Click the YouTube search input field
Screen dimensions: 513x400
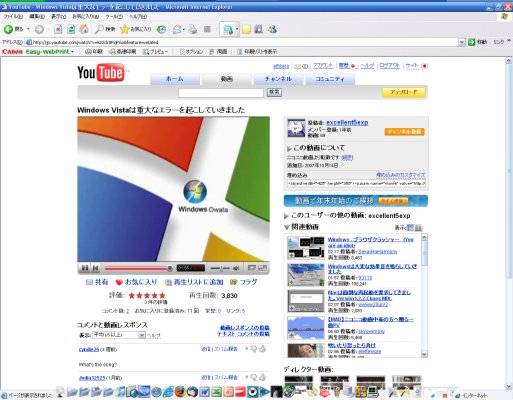(221, 93)
